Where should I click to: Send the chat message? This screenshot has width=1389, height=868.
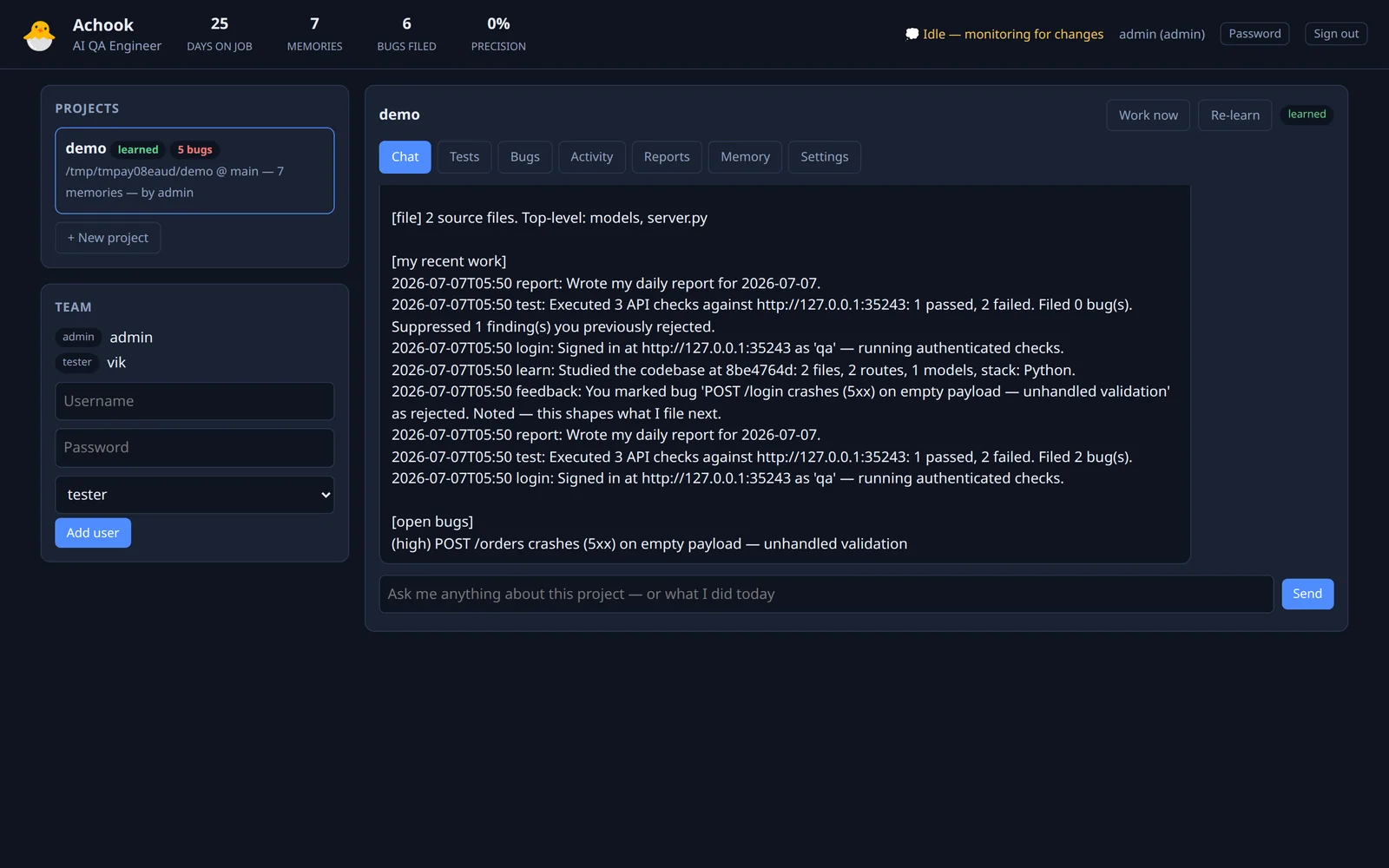1307,594
